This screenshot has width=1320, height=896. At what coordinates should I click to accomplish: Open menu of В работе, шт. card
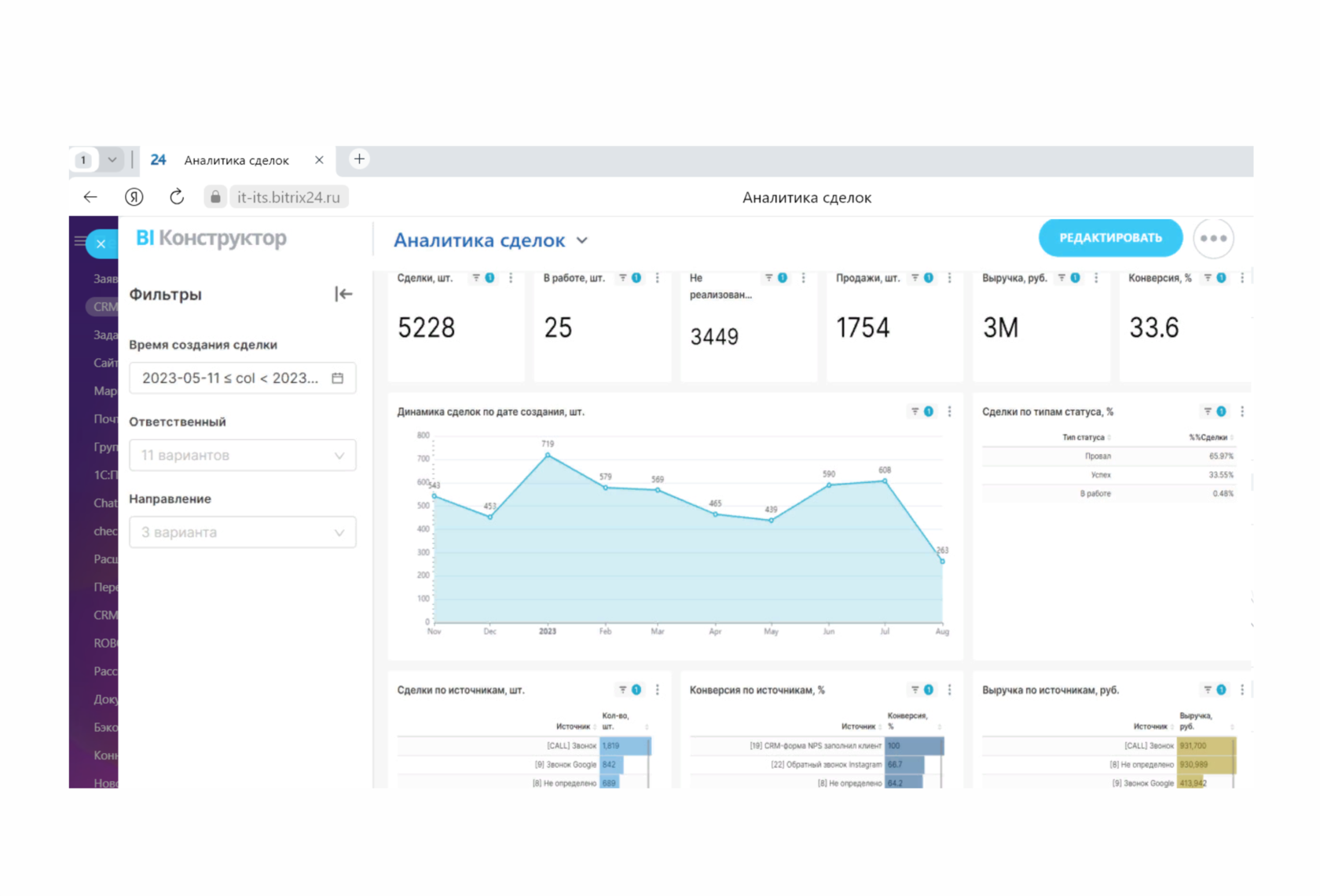point(658,278)
